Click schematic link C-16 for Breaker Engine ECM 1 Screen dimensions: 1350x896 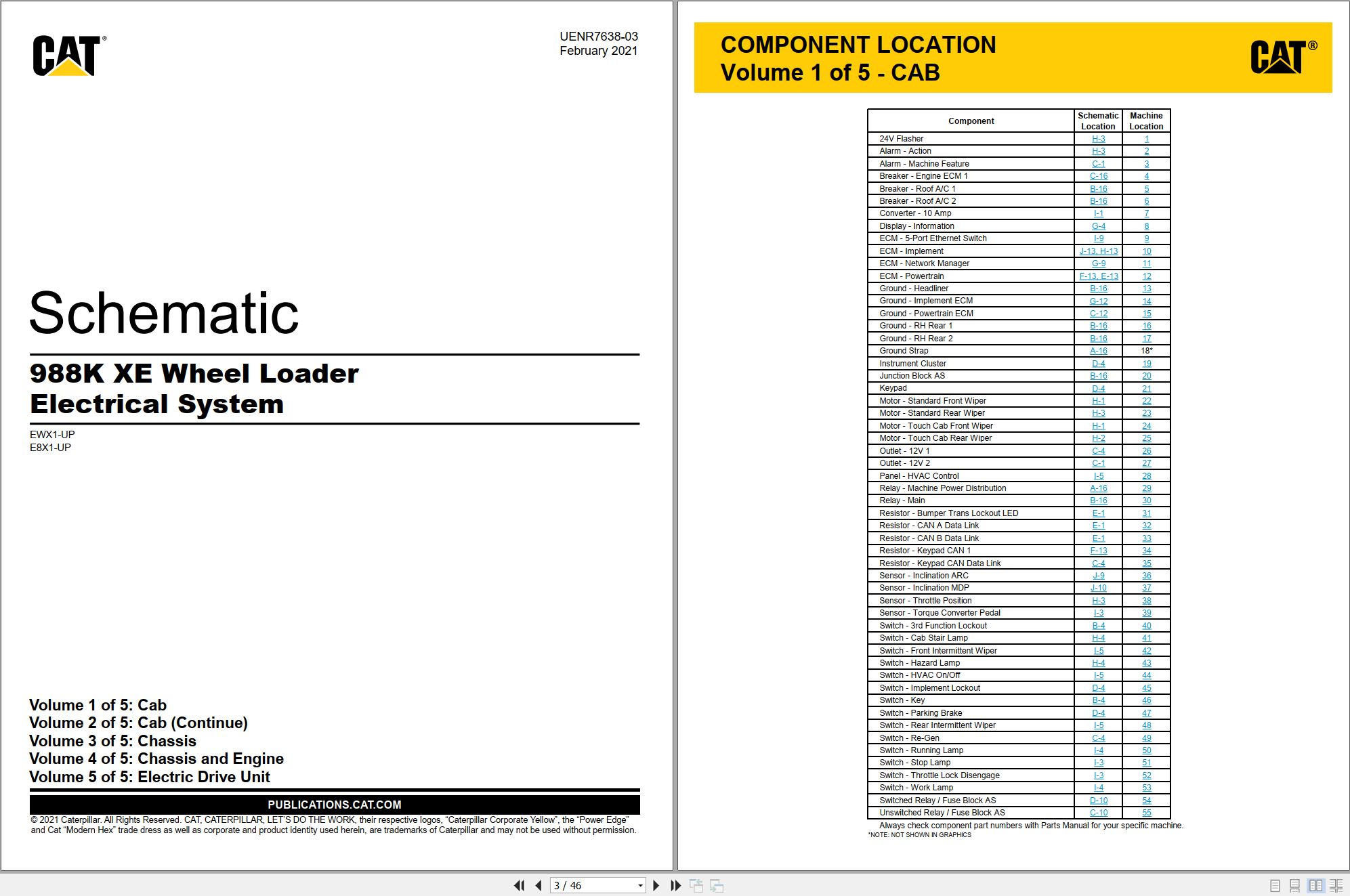click(x=1098, y=176)
